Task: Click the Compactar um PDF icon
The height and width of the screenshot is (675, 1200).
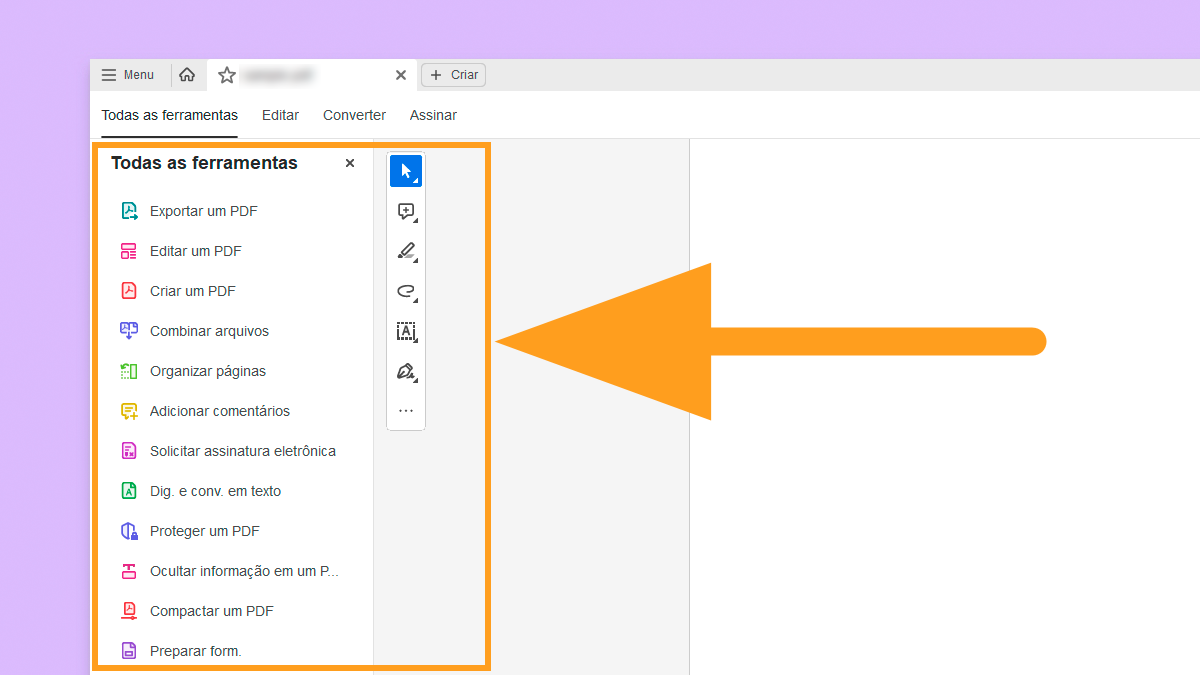Action: 129,611
